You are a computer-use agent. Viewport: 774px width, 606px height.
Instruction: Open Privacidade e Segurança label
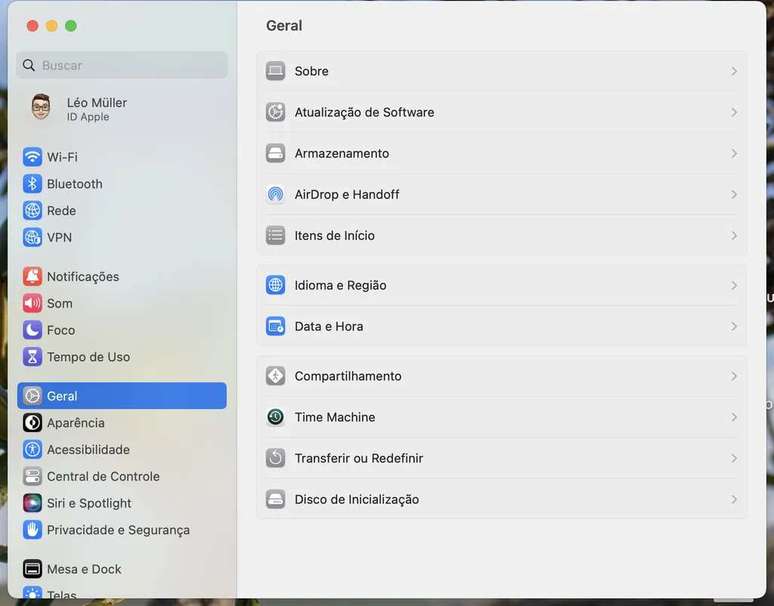tap(118, 530)
